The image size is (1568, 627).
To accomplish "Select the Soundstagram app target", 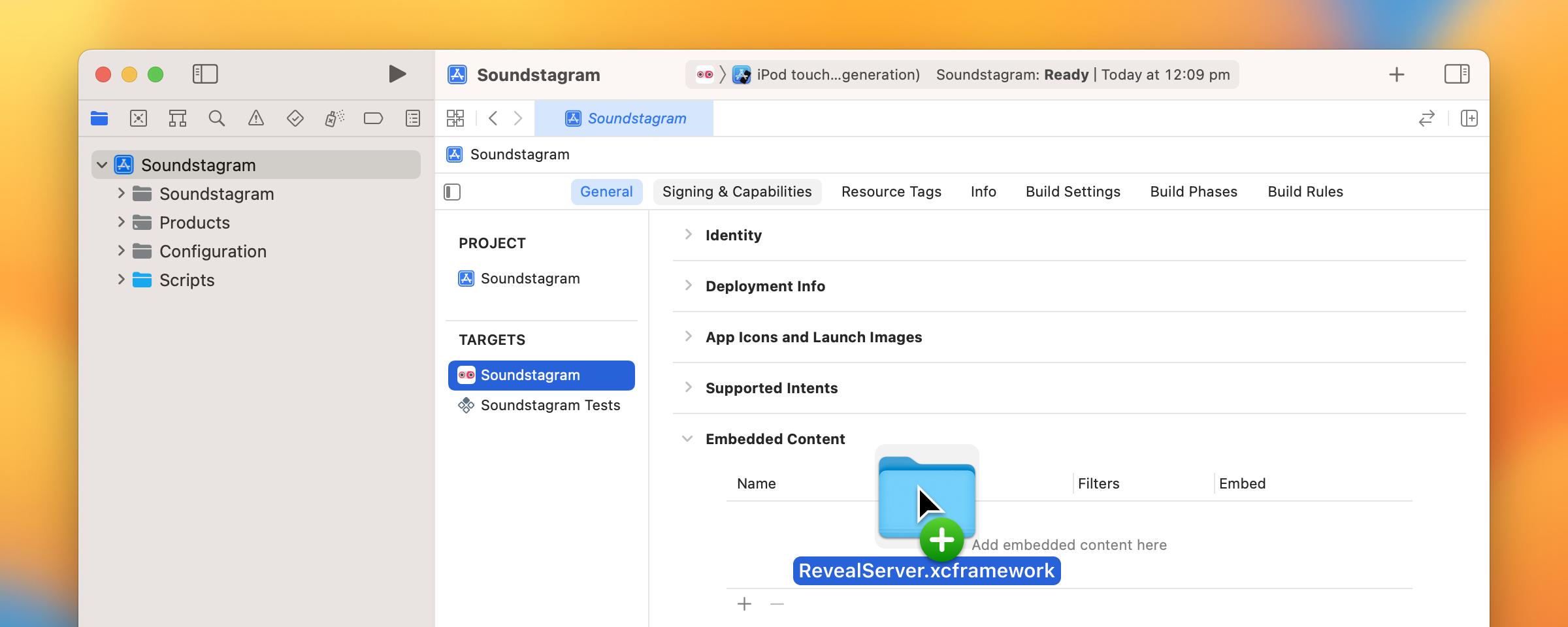I will click(542, 376).
